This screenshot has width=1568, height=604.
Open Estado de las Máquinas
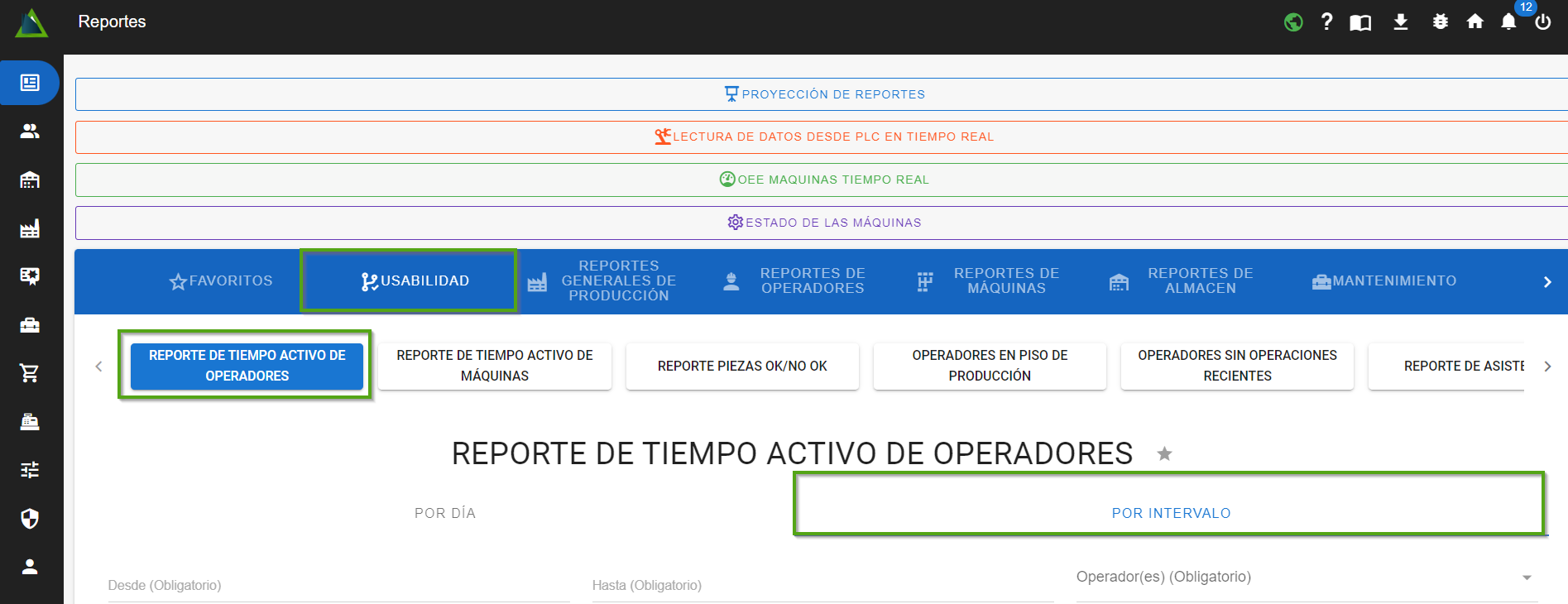824,223
